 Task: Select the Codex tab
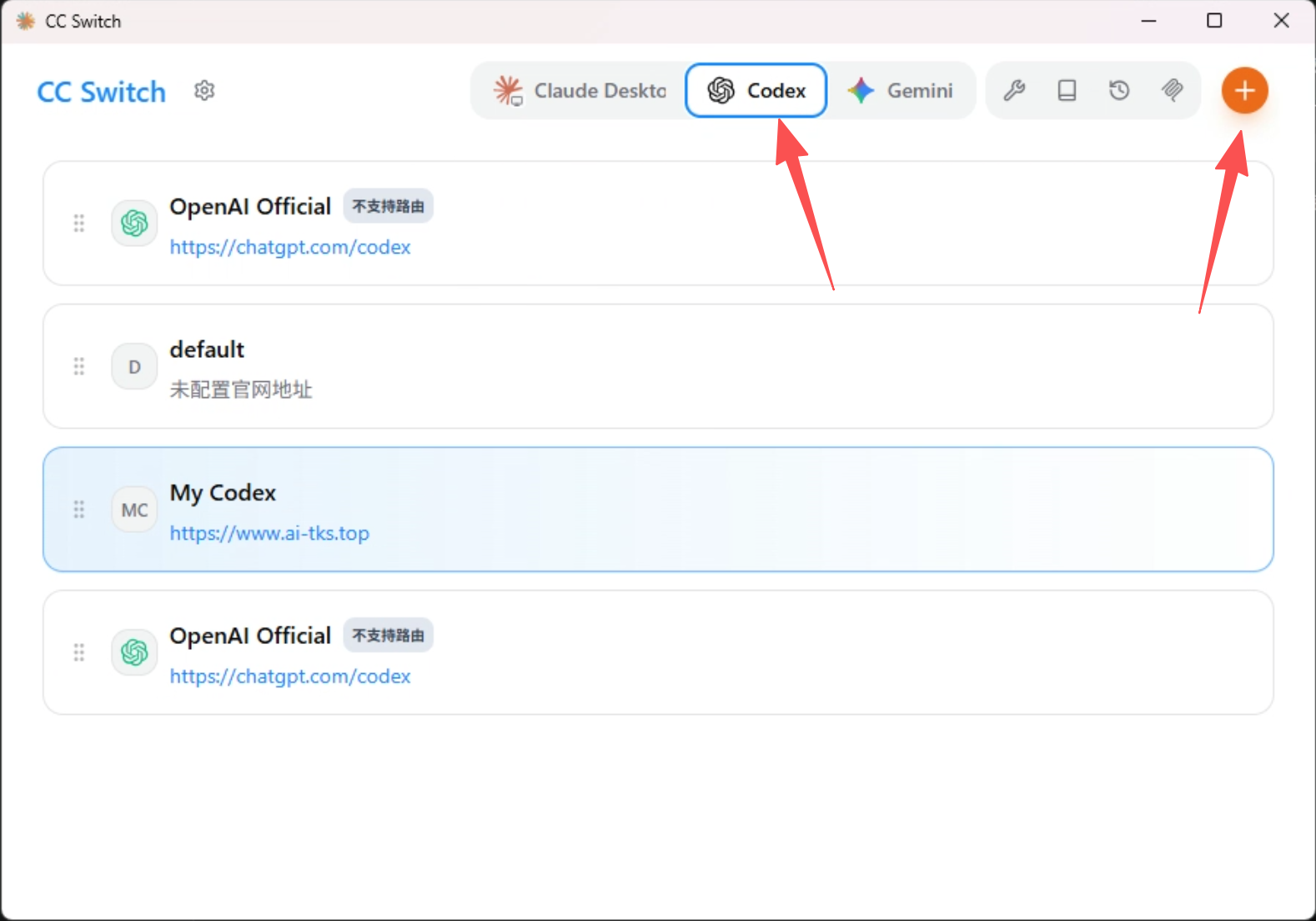[756, 90]
